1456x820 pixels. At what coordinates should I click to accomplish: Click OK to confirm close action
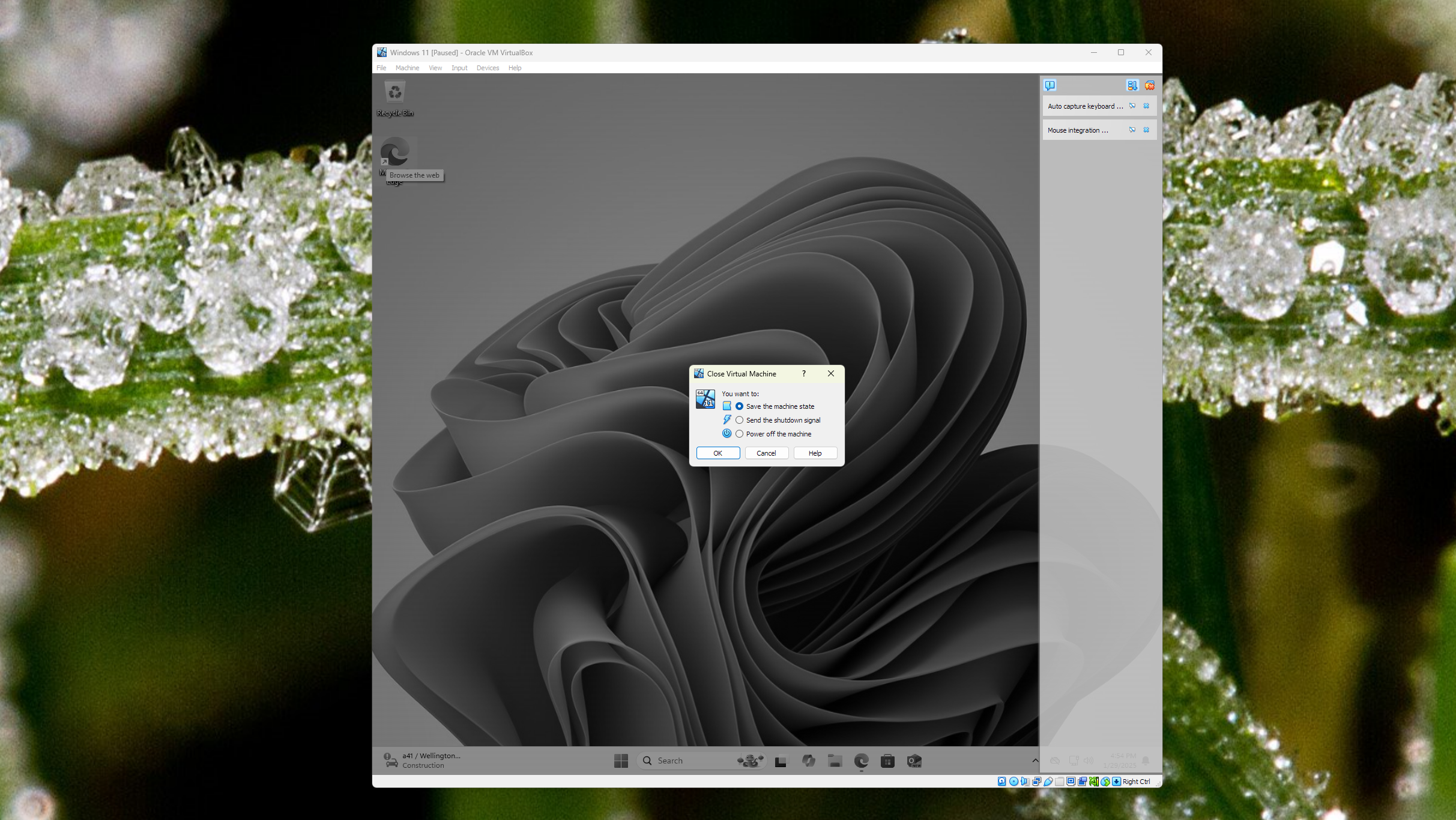[718, 453]
